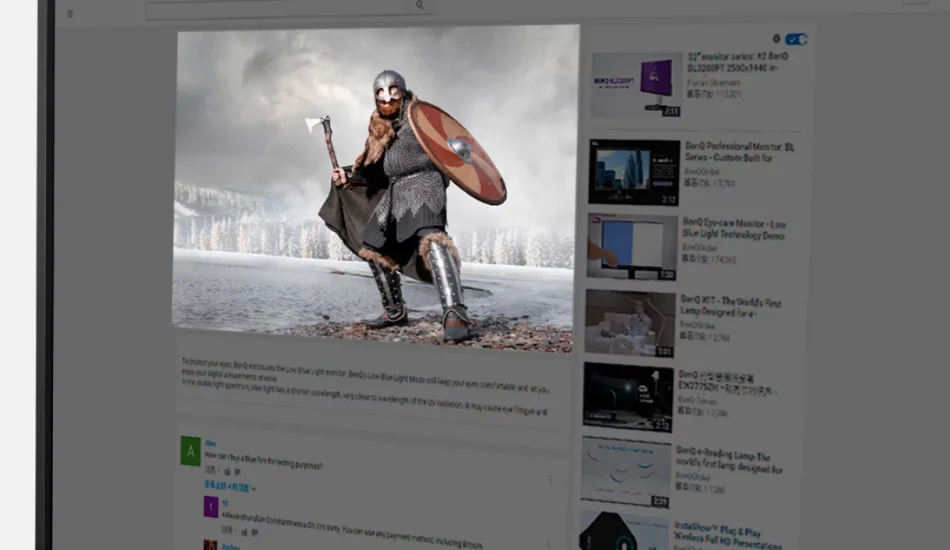Click the green 'A' avatar of Alex
Screen dimensions: 950x550
tap(190, 451)
